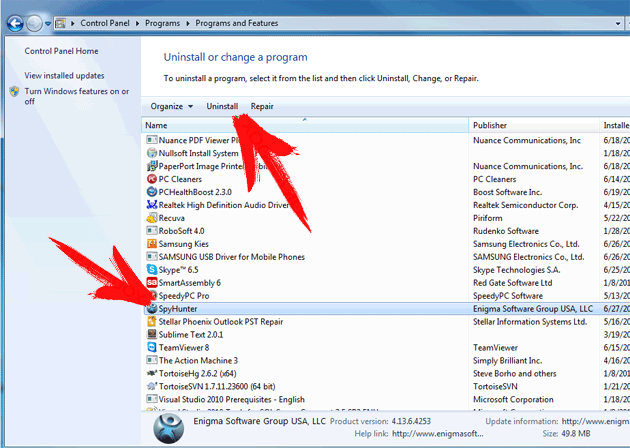Click publisher Rudenko Software cell
Screen dimensions: 630x448
pos(506,231)
